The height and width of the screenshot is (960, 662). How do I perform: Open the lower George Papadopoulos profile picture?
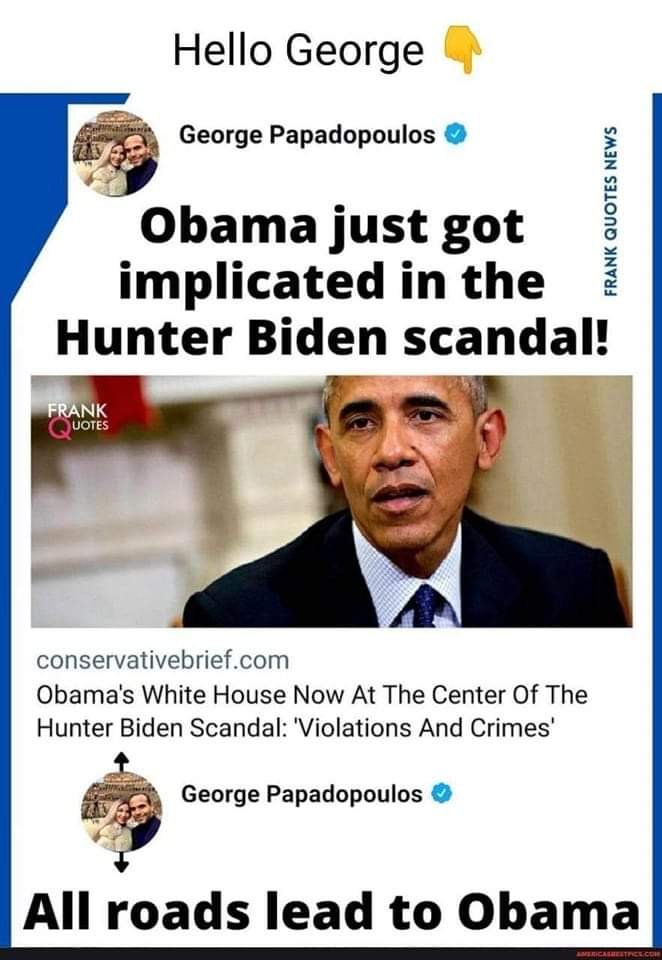tap(122, 812)
